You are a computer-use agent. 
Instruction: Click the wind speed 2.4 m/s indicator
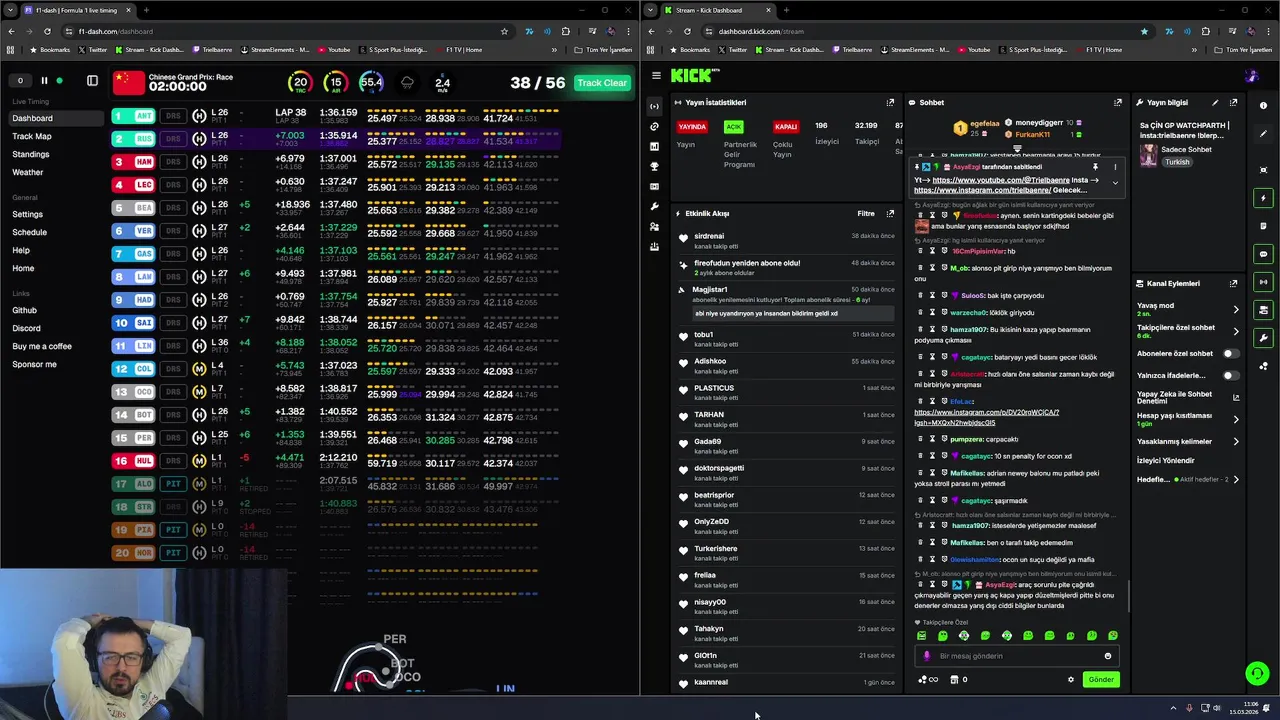442,84
